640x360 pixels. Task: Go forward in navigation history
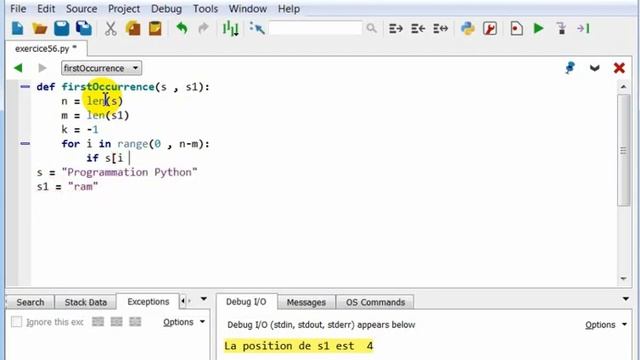(42, 68)
